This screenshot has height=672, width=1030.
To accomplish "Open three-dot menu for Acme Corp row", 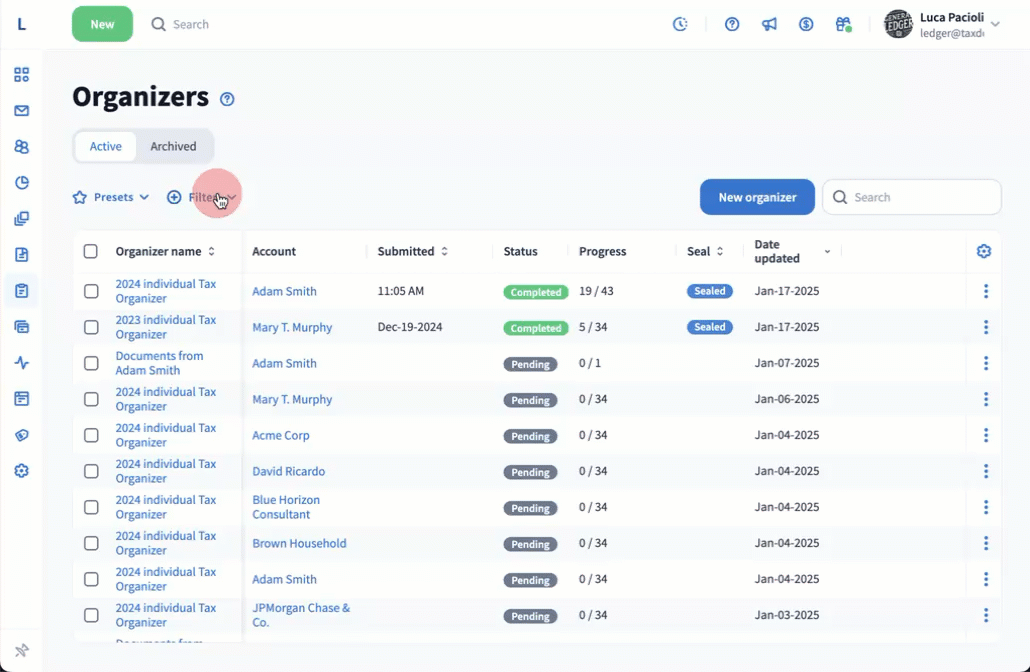I will pos(986,435).
